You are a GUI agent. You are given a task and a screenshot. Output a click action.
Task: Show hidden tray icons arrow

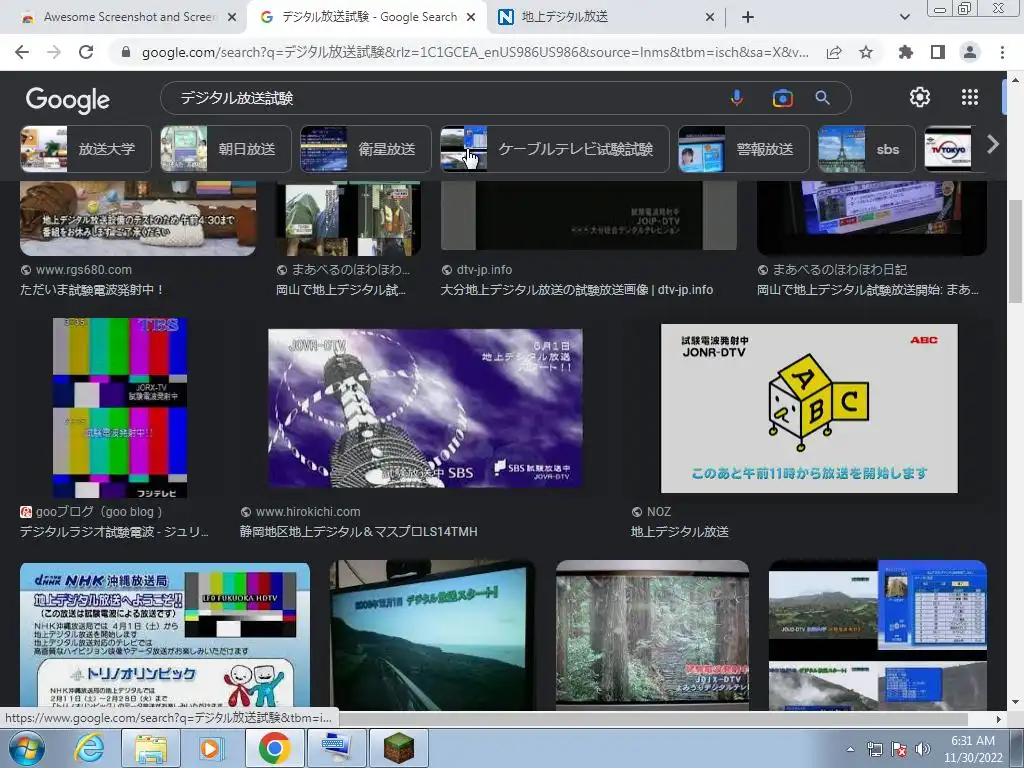coord(850,750)
